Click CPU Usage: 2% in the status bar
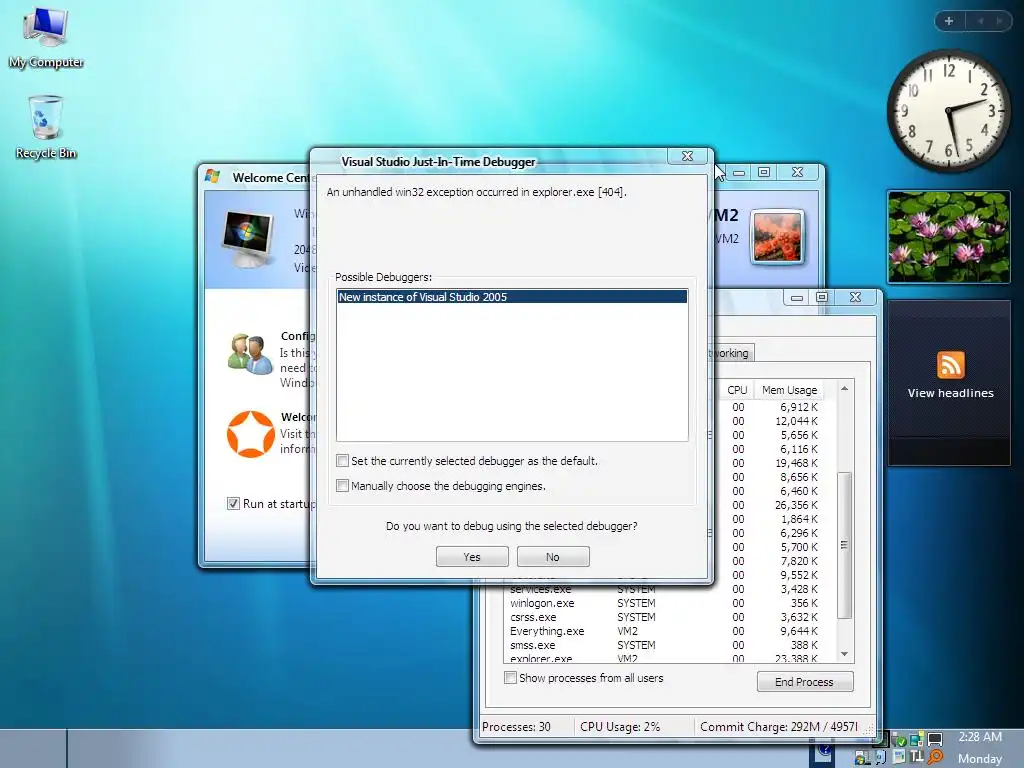Screen dimensions: 1024x768 (620, 726)
